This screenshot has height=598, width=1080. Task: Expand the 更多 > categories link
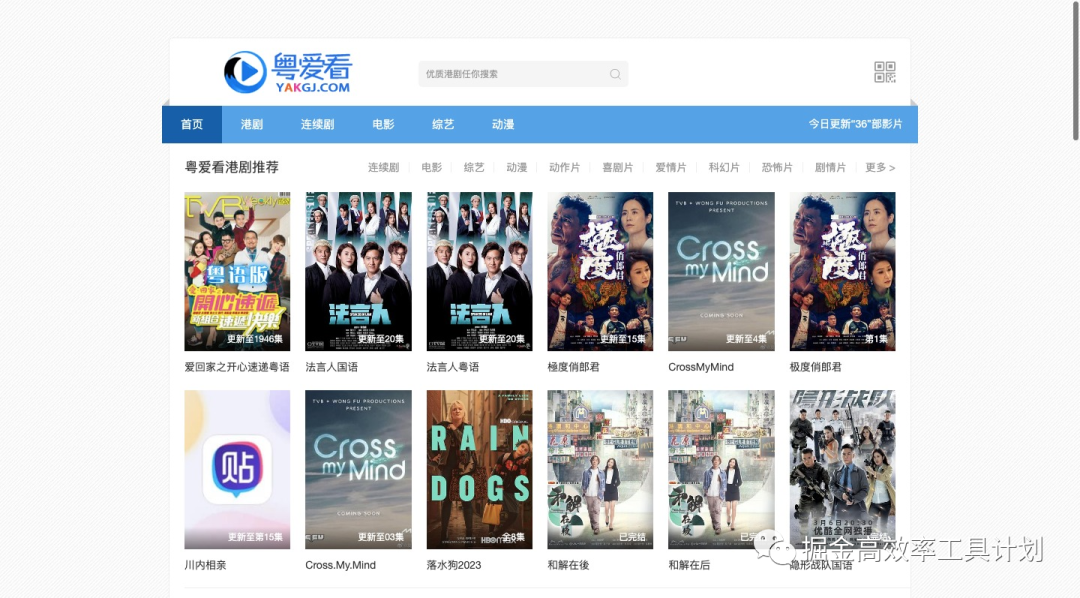(880, 167)
